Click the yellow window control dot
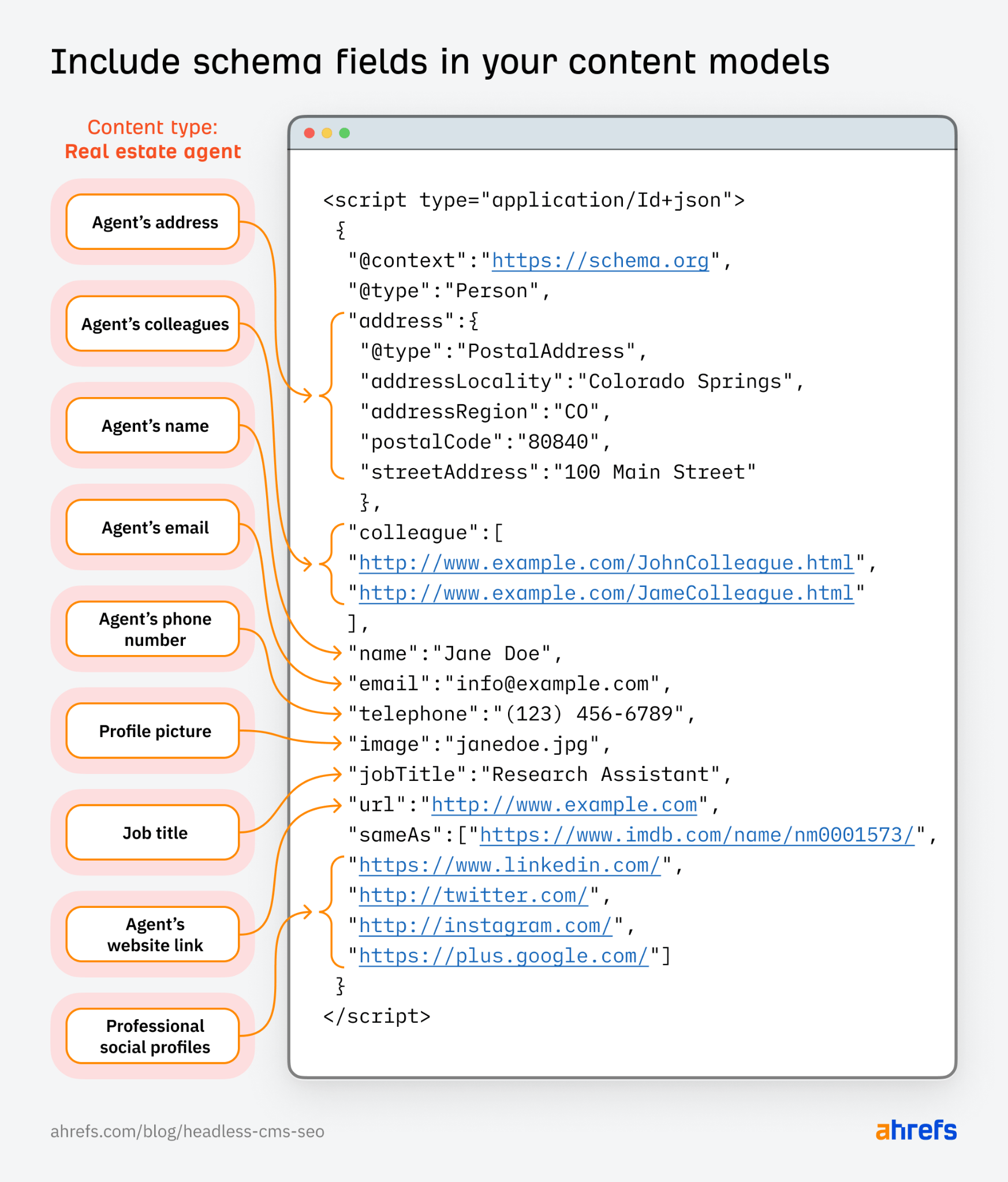The height and width of the screenshot is (1182, 1008). coord(326,133)
